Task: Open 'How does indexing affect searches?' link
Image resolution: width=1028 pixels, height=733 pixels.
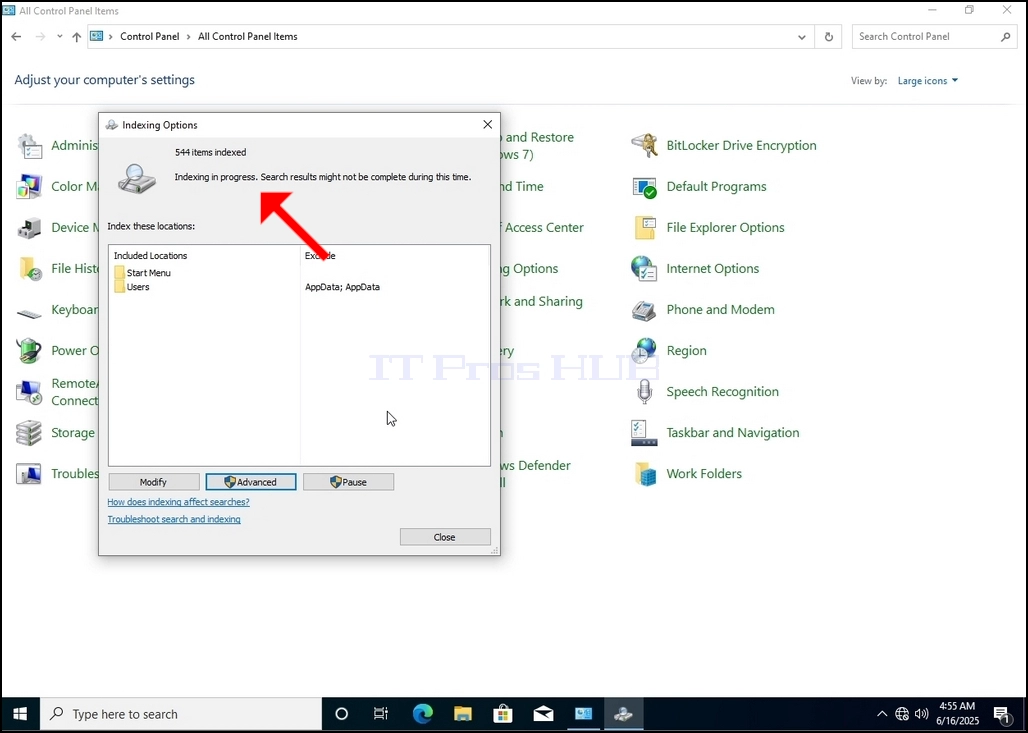Action: [178, 502]
